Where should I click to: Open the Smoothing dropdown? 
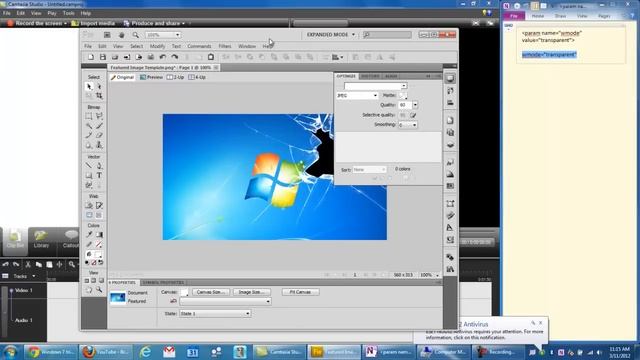coord(414,125)
